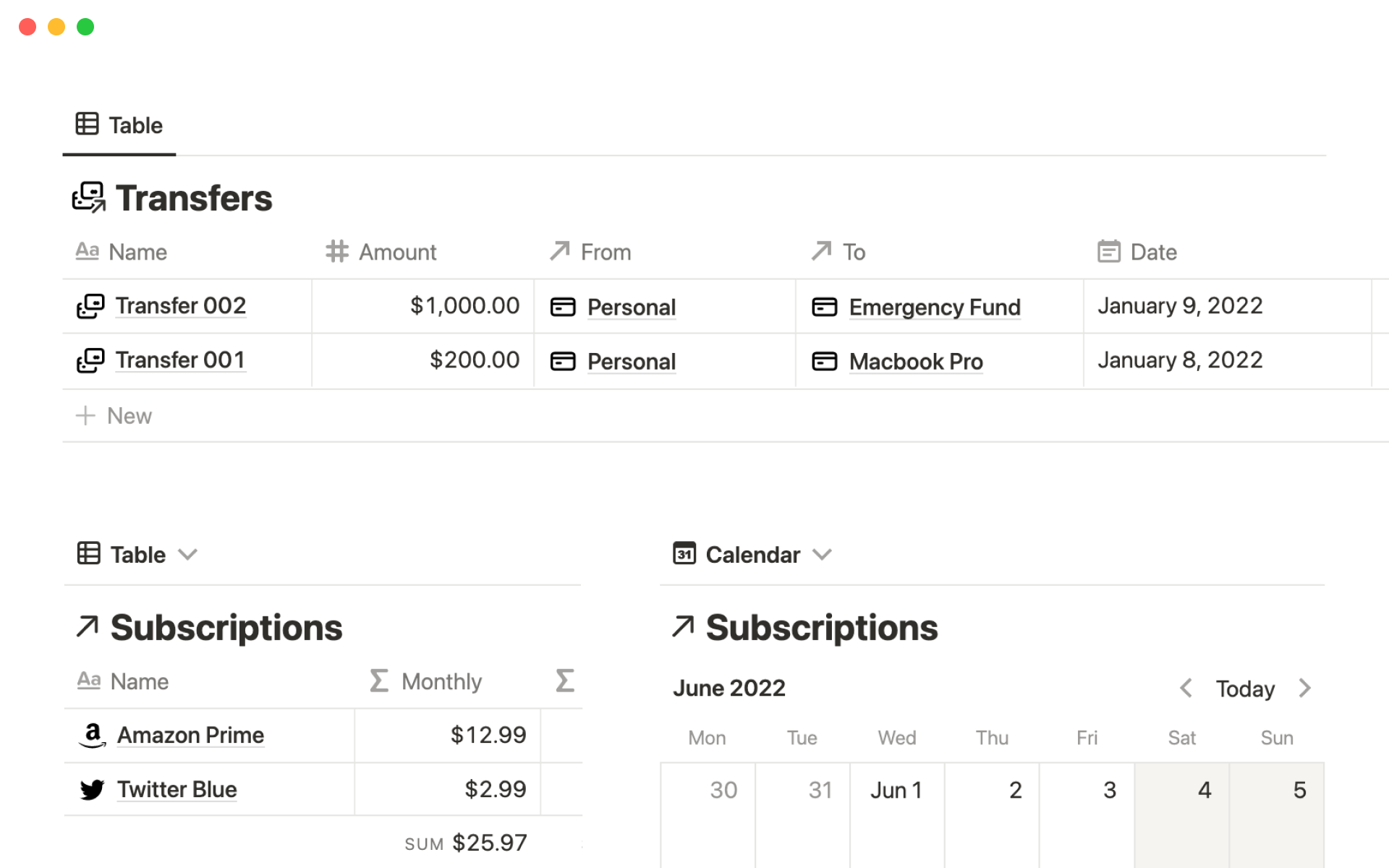This screenshot has width=1389, height=868.
Task: Go to the previous calendar month
Action: [x=1186, y=688]
